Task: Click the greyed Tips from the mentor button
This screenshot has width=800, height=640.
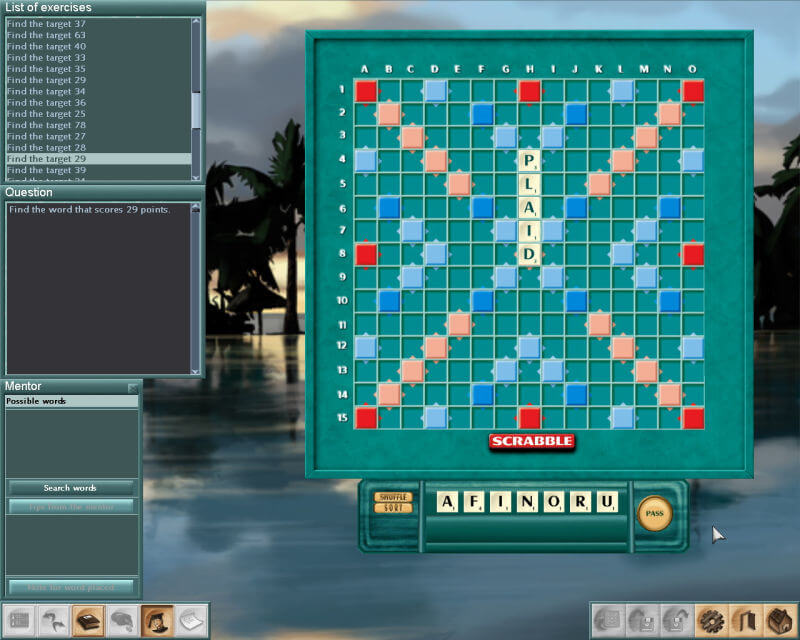Action: (x=70, y=507)
